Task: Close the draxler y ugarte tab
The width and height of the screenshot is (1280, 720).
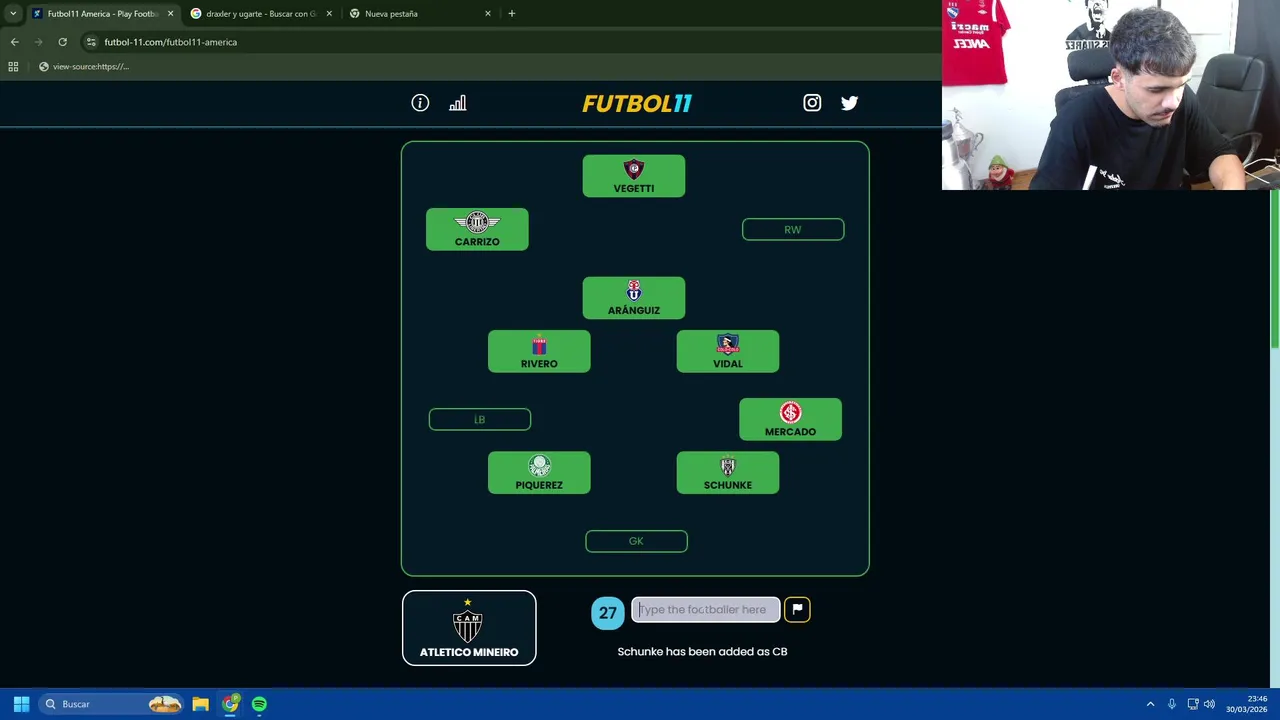Action: (x=329, y=14)
